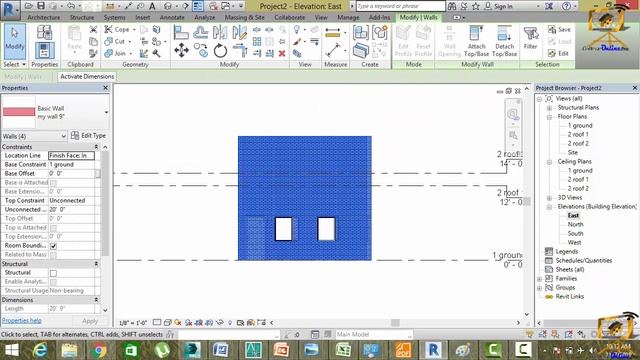Toggle Related to Mass checkbox
Image resolution: width=640 pixels, height=360 pixels.
pyautogui.click(x=53, y=255)
